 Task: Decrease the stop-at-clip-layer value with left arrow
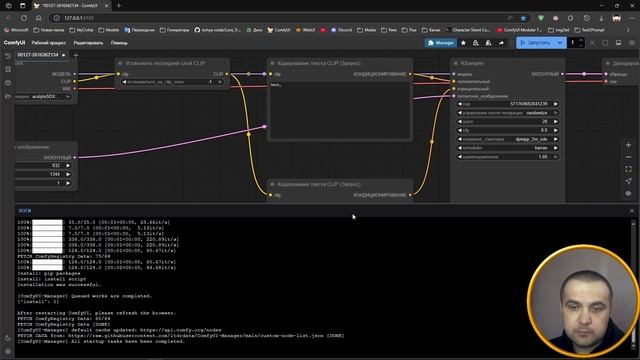(x=124, y=82)
